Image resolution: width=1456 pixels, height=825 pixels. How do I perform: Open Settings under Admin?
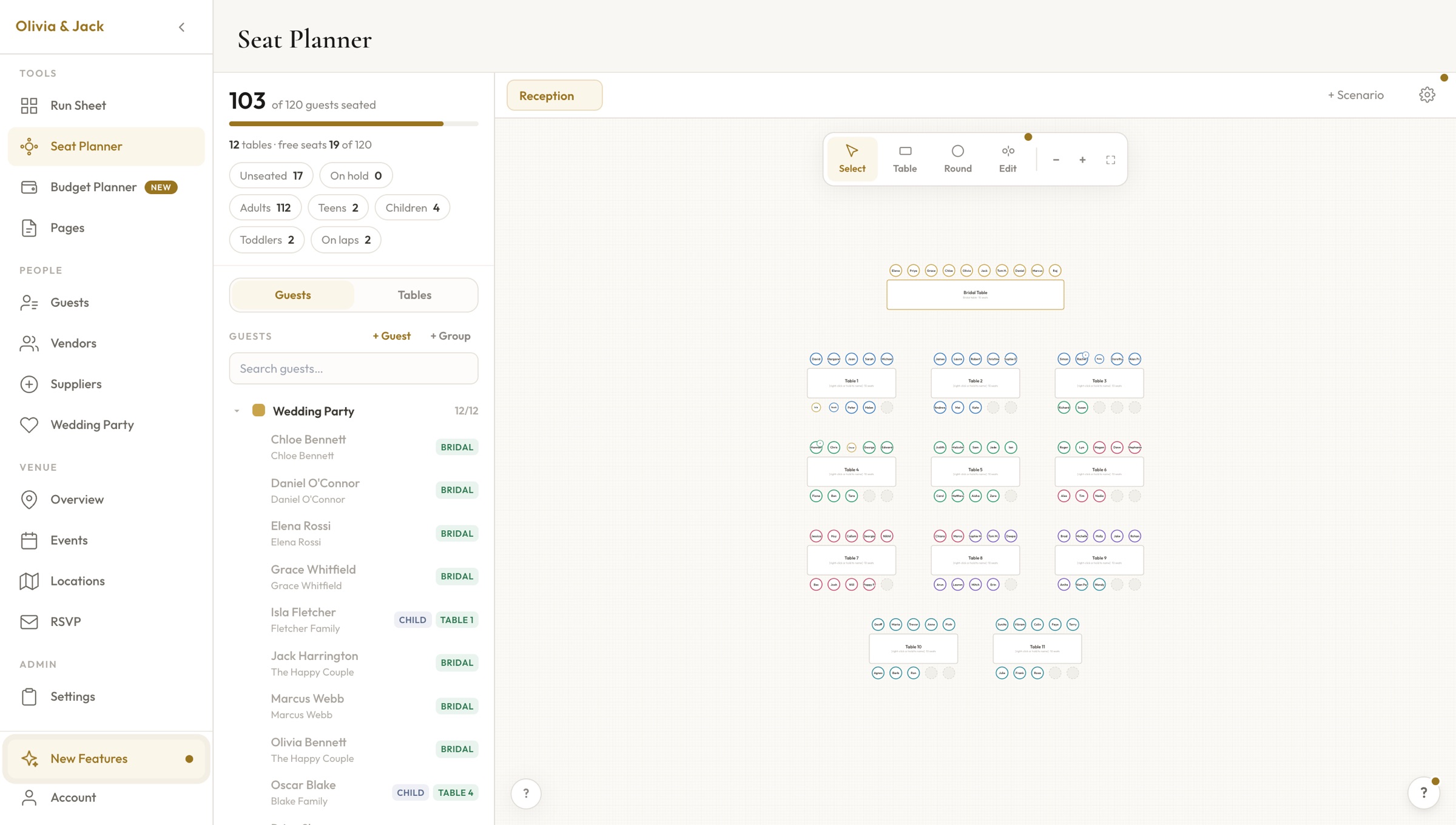click(x=106, y=696)
